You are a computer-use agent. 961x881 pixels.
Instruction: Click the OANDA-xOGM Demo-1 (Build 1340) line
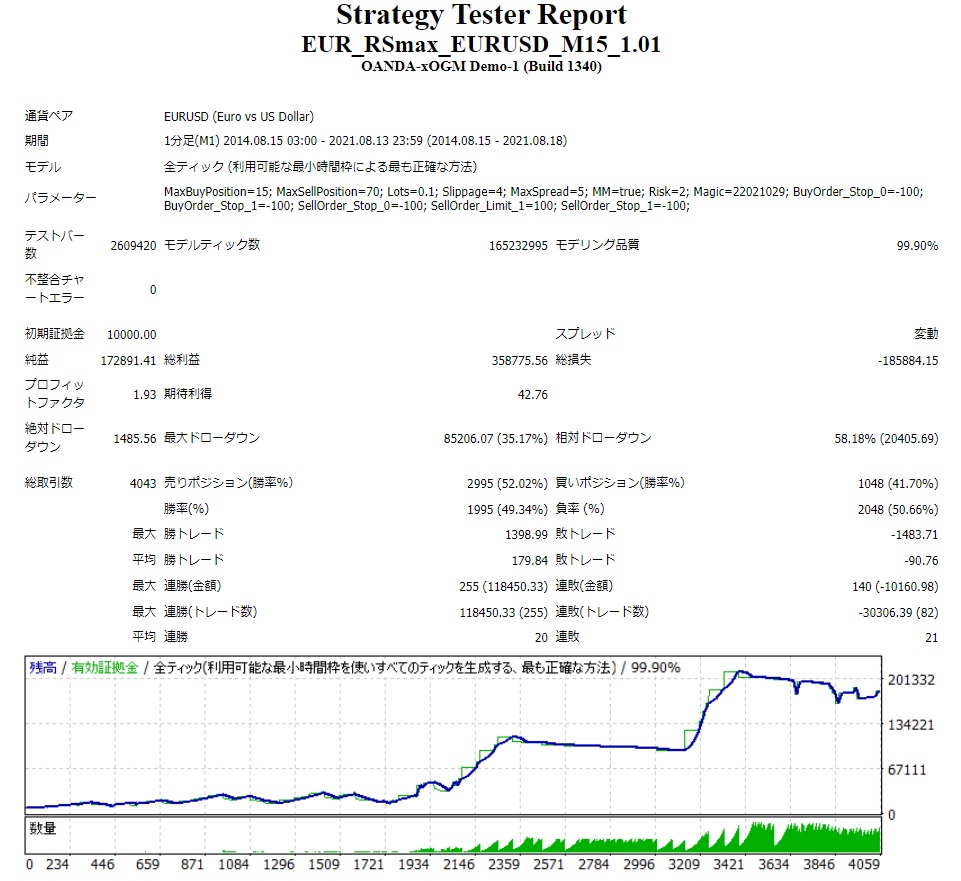481,66
